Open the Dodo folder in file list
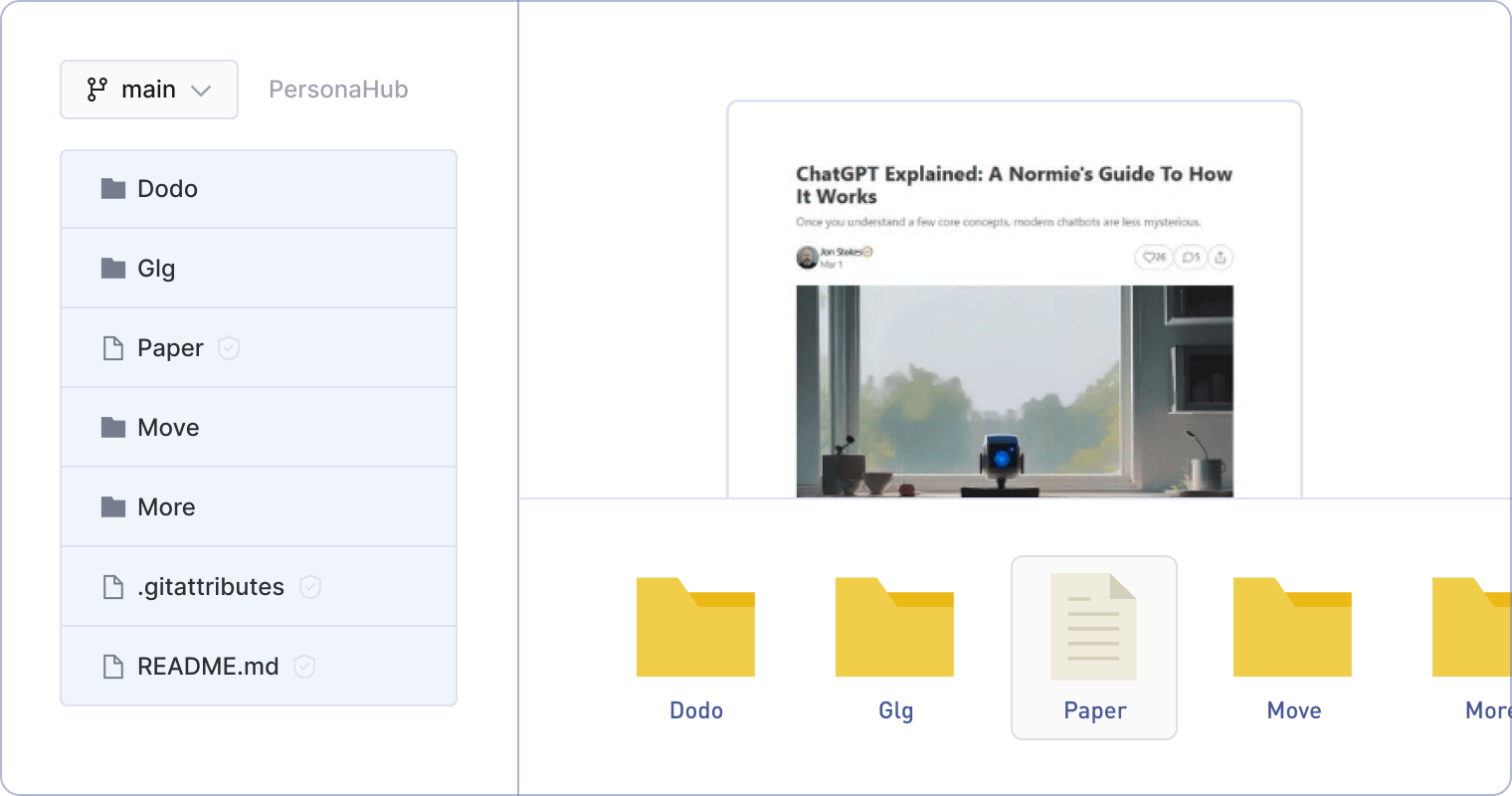Viewport: 1512px width, 796px height. click(167, 189)
